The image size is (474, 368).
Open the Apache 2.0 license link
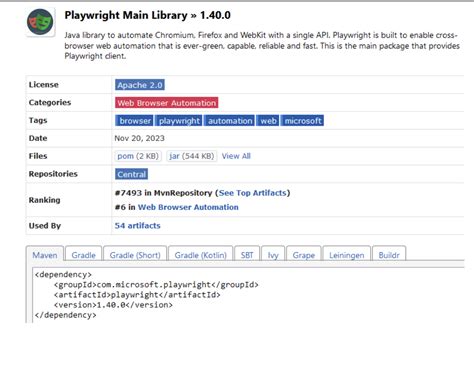tap(140, 85)
